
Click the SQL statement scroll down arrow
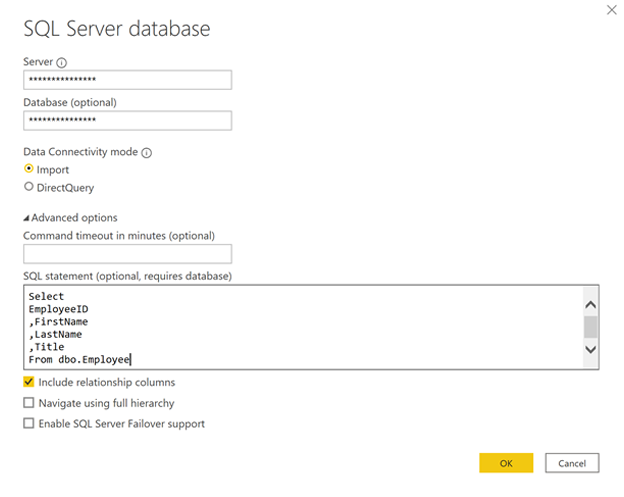[590, 349]
